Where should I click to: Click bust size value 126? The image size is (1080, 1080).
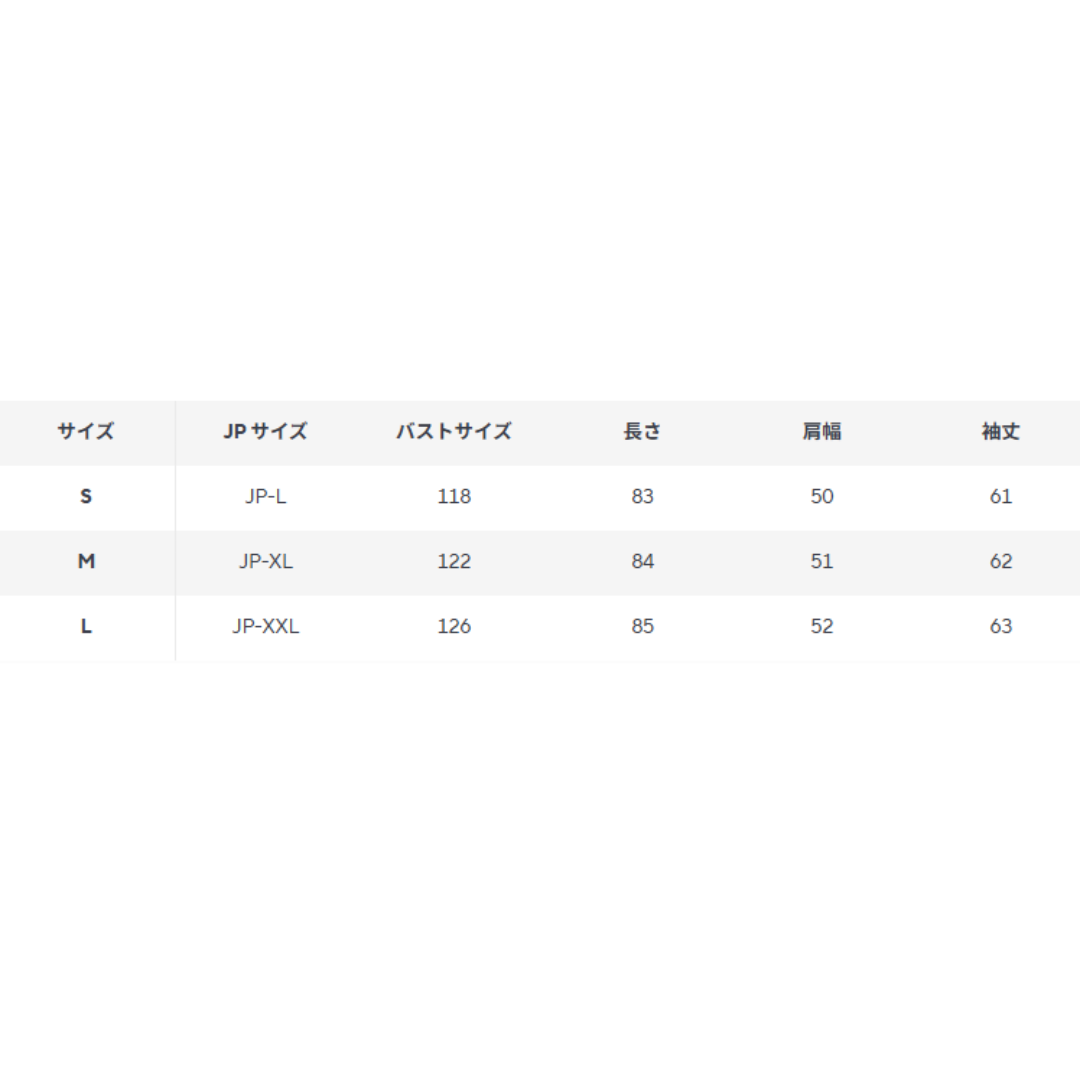(x=454, y=626)
